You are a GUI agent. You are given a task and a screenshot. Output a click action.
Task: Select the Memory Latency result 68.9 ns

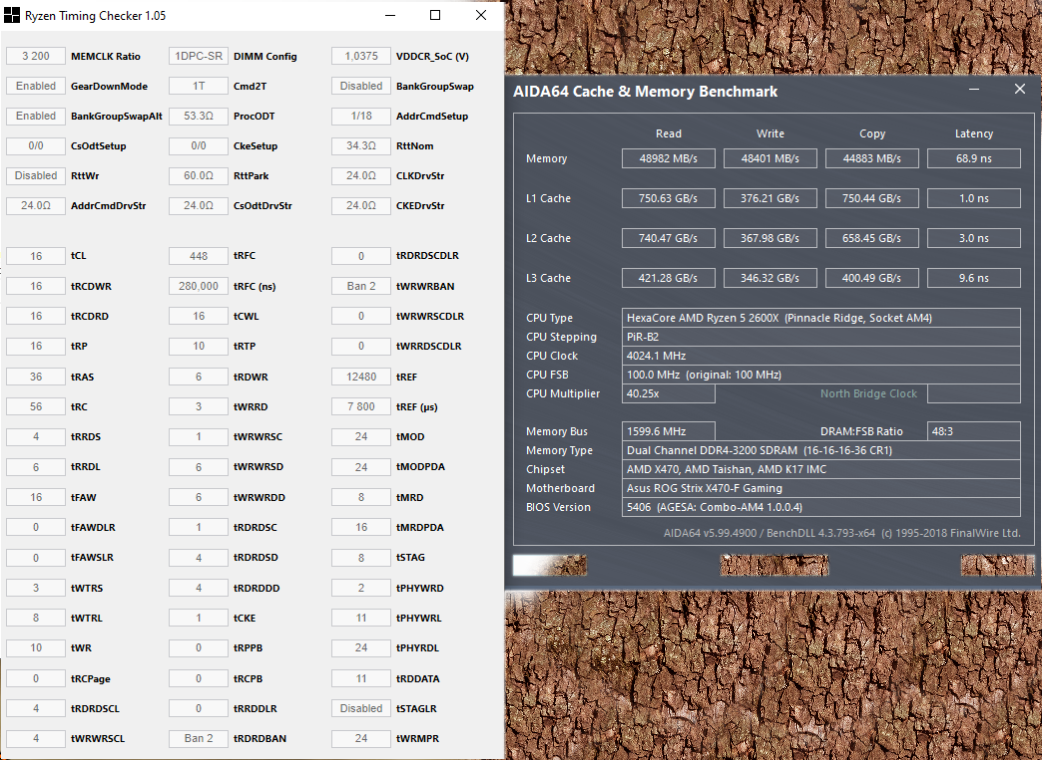pos(974,158)
